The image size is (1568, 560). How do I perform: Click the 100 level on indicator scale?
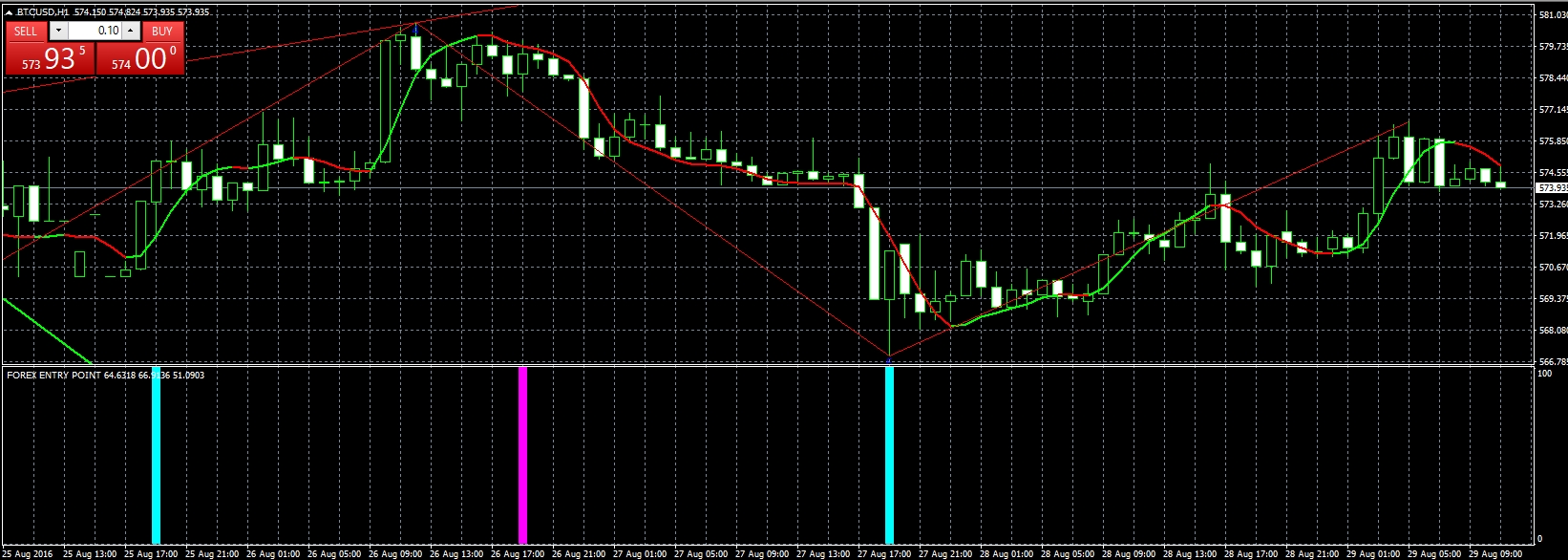(x=1544, y=374)
